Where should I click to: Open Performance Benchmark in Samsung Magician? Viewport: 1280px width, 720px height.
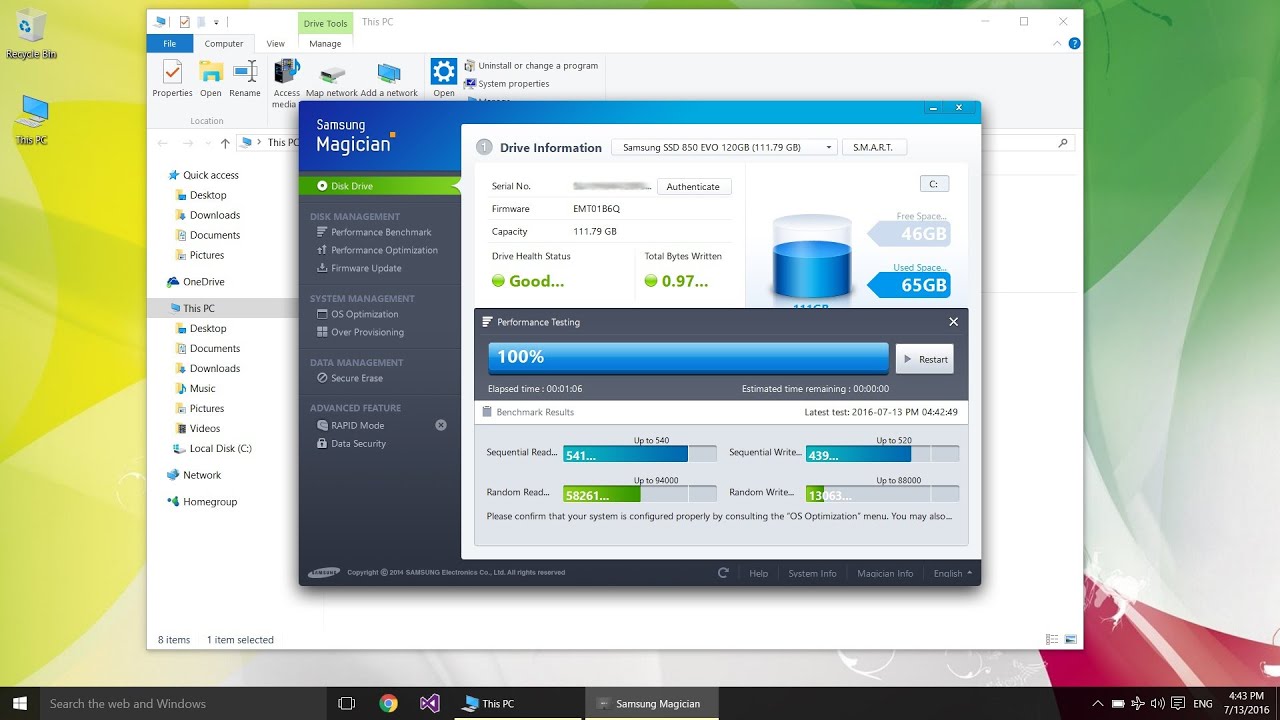click(x=381, y=232)
